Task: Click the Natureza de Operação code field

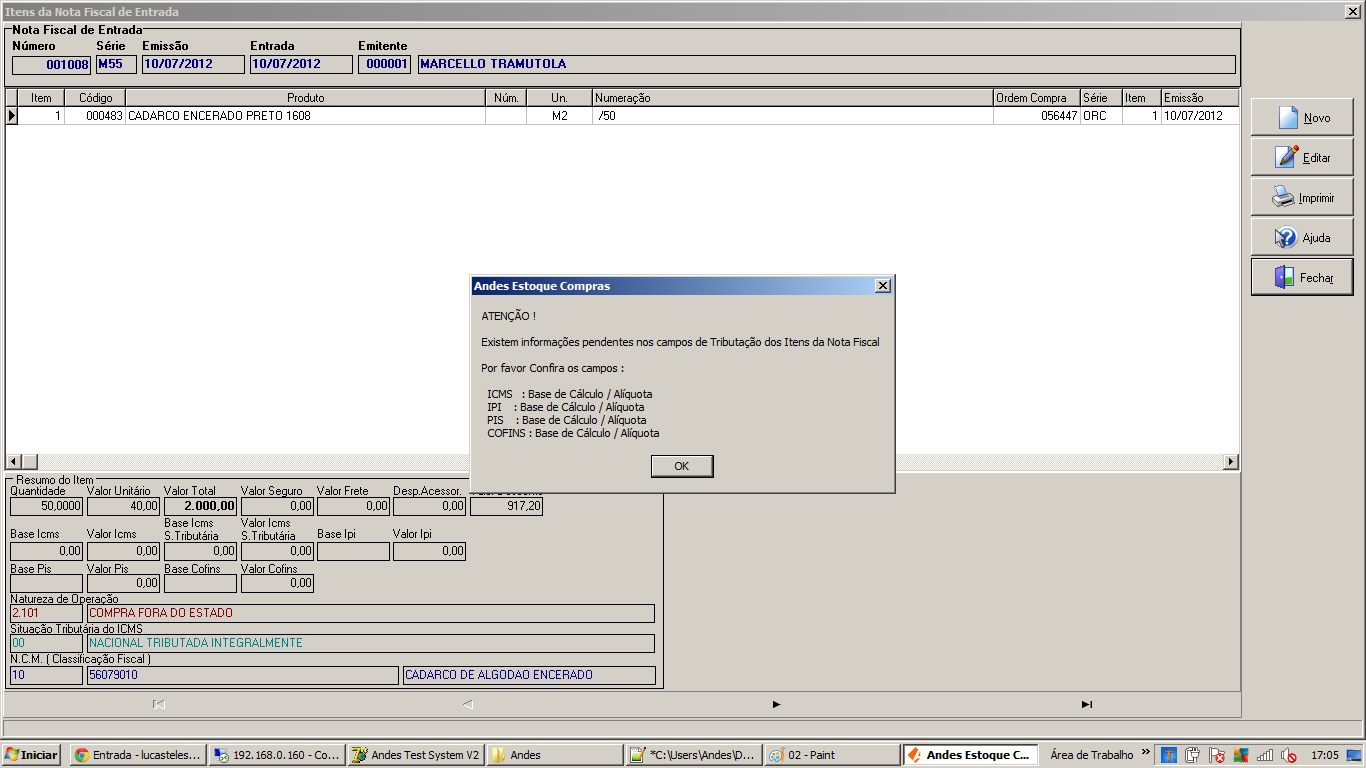Action: point(46,613)
